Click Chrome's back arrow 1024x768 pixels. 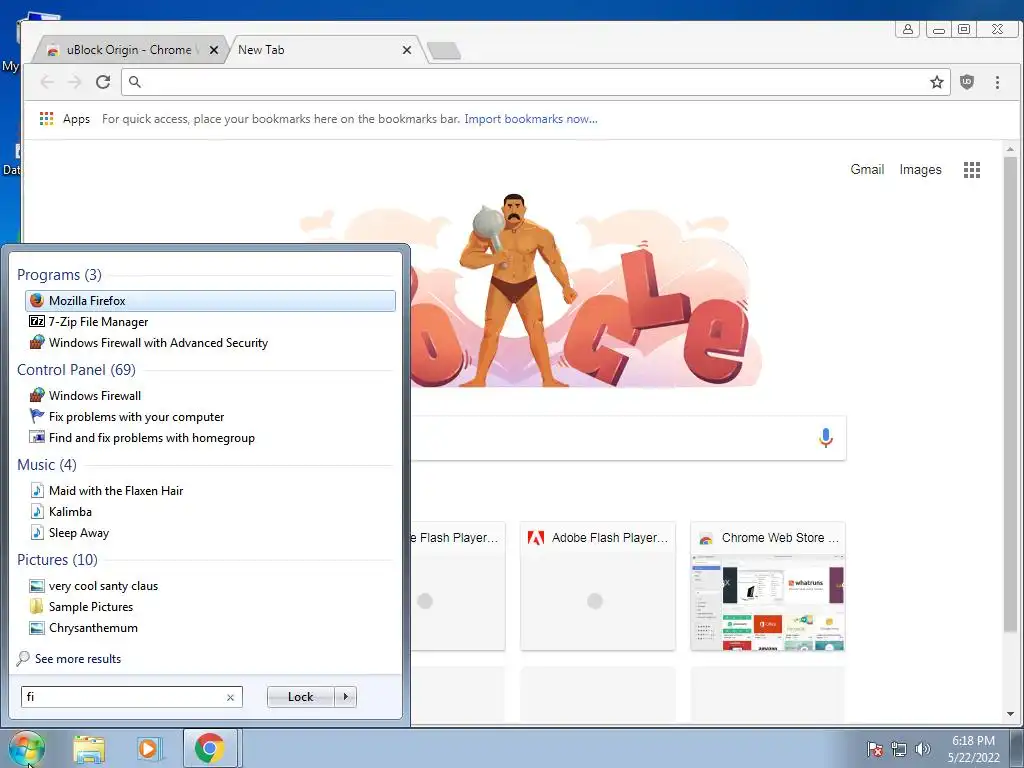tap(47, 82)
